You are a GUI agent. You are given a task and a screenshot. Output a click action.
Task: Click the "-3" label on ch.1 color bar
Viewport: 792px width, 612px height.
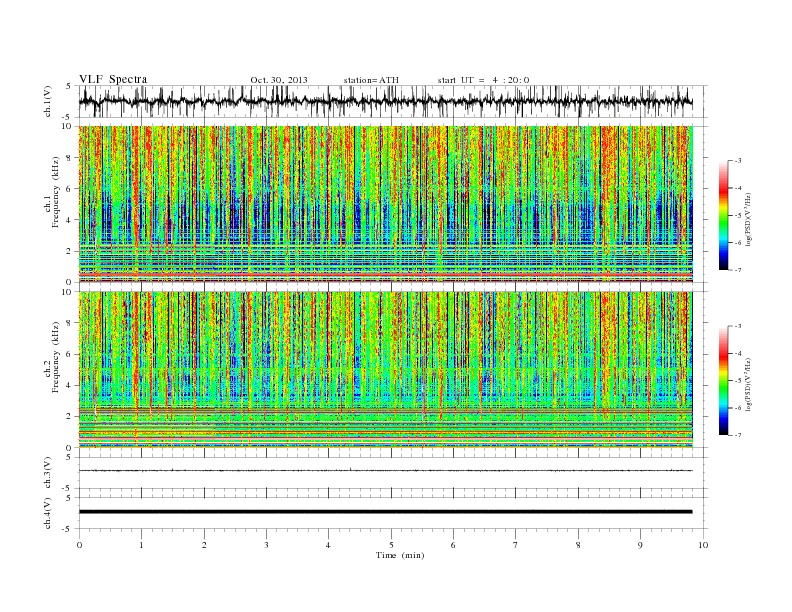[737, 161]
